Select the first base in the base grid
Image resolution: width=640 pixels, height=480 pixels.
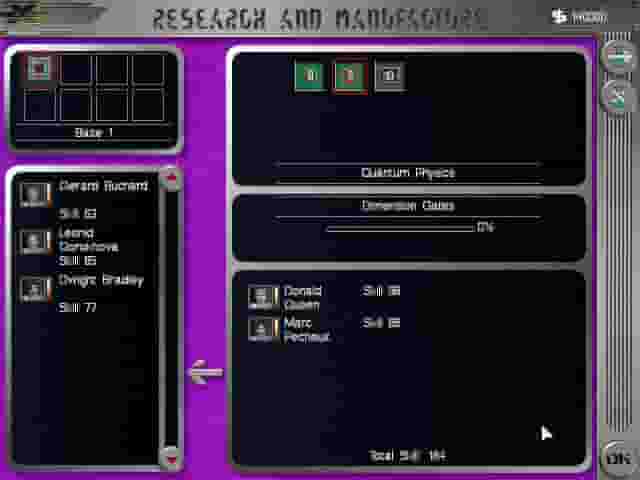click(x=39, y=68)
